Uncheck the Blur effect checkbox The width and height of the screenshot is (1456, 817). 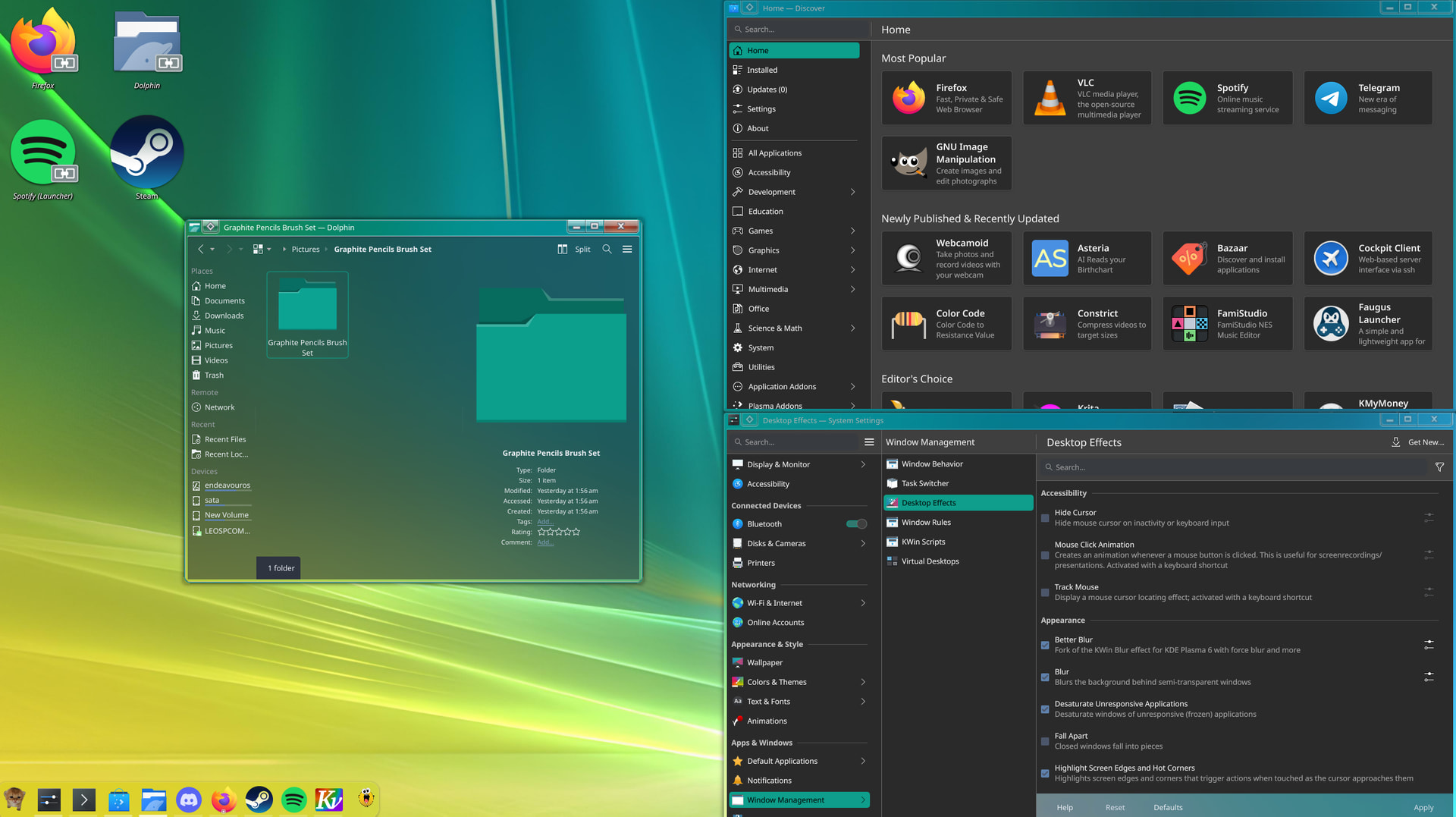click(1045, 677)
